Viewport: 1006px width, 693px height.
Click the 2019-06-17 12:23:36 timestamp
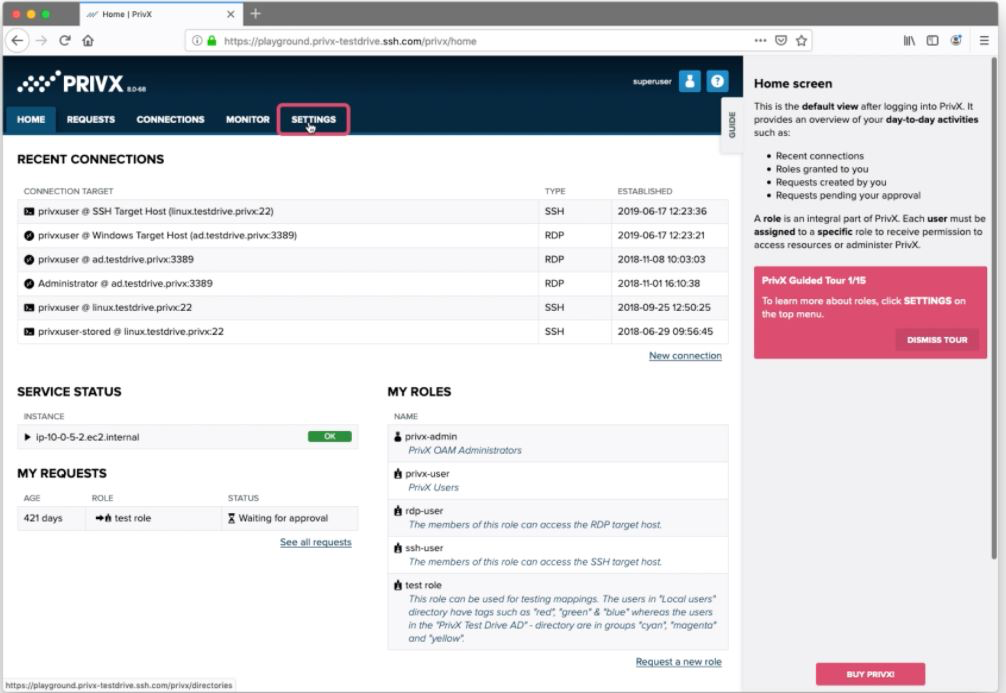(661, 211)
